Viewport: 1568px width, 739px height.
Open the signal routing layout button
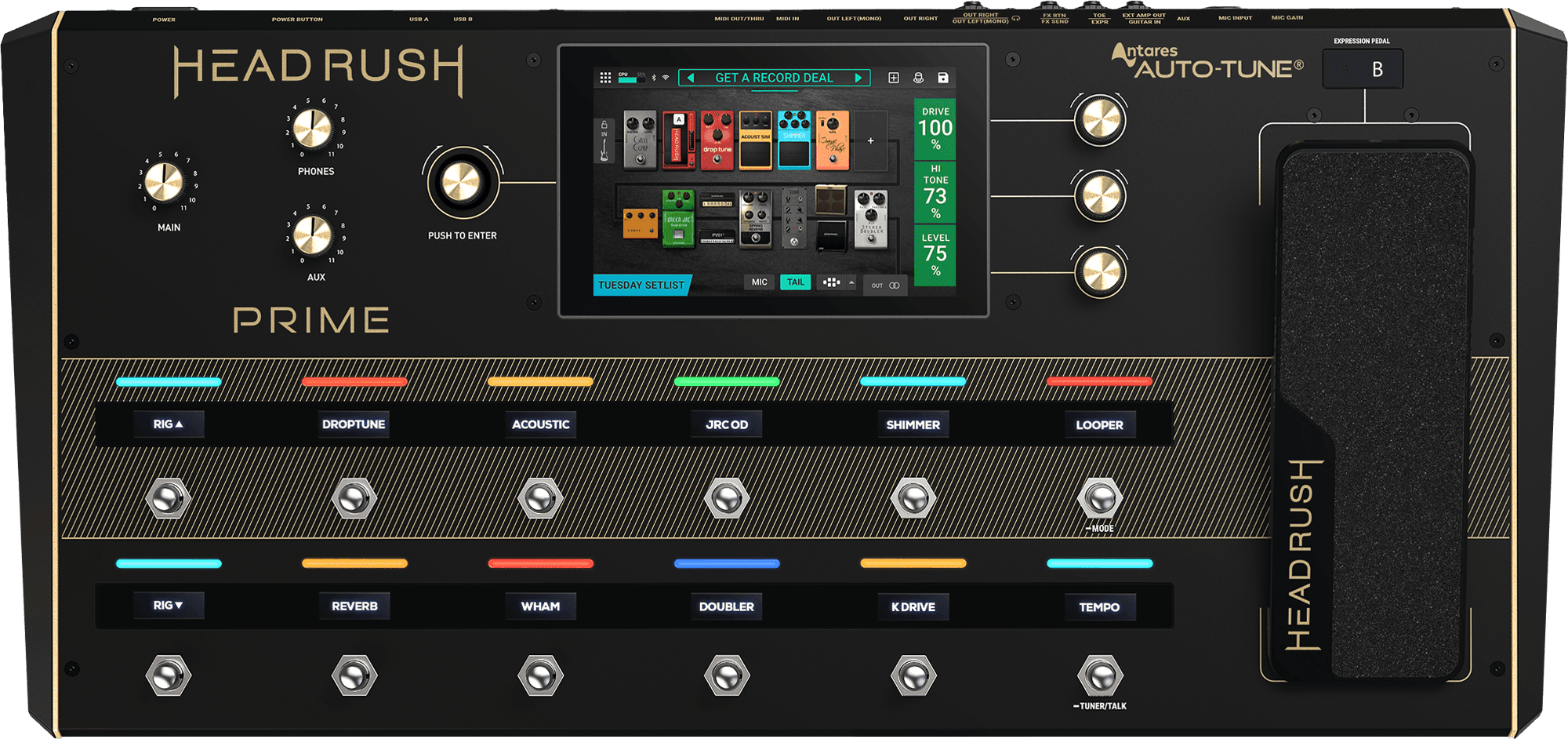[831, 282]
